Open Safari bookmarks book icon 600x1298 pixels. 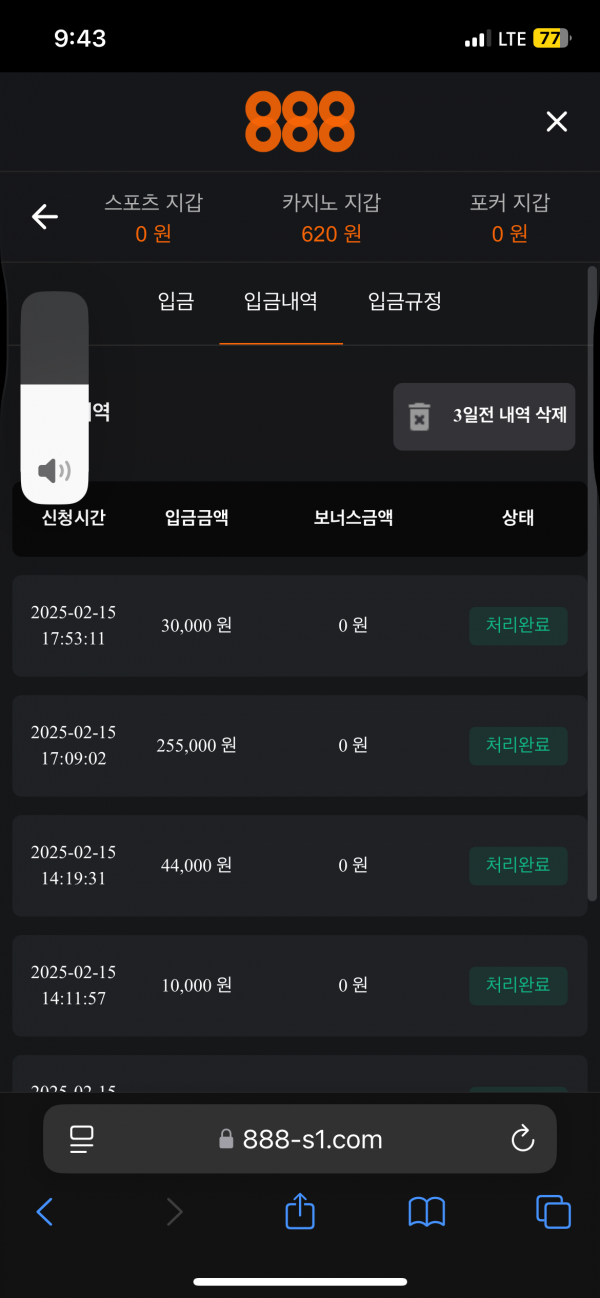click(427, 1212)
